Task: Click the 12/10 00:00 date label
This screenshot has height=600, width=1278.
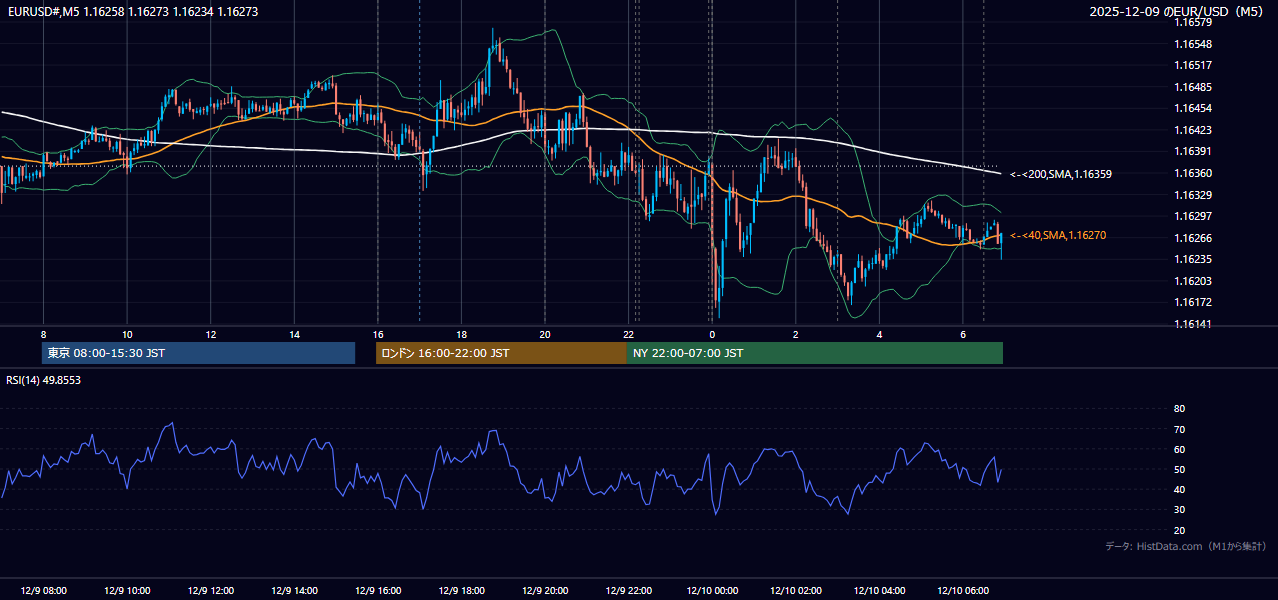Action: click(711, 591)
